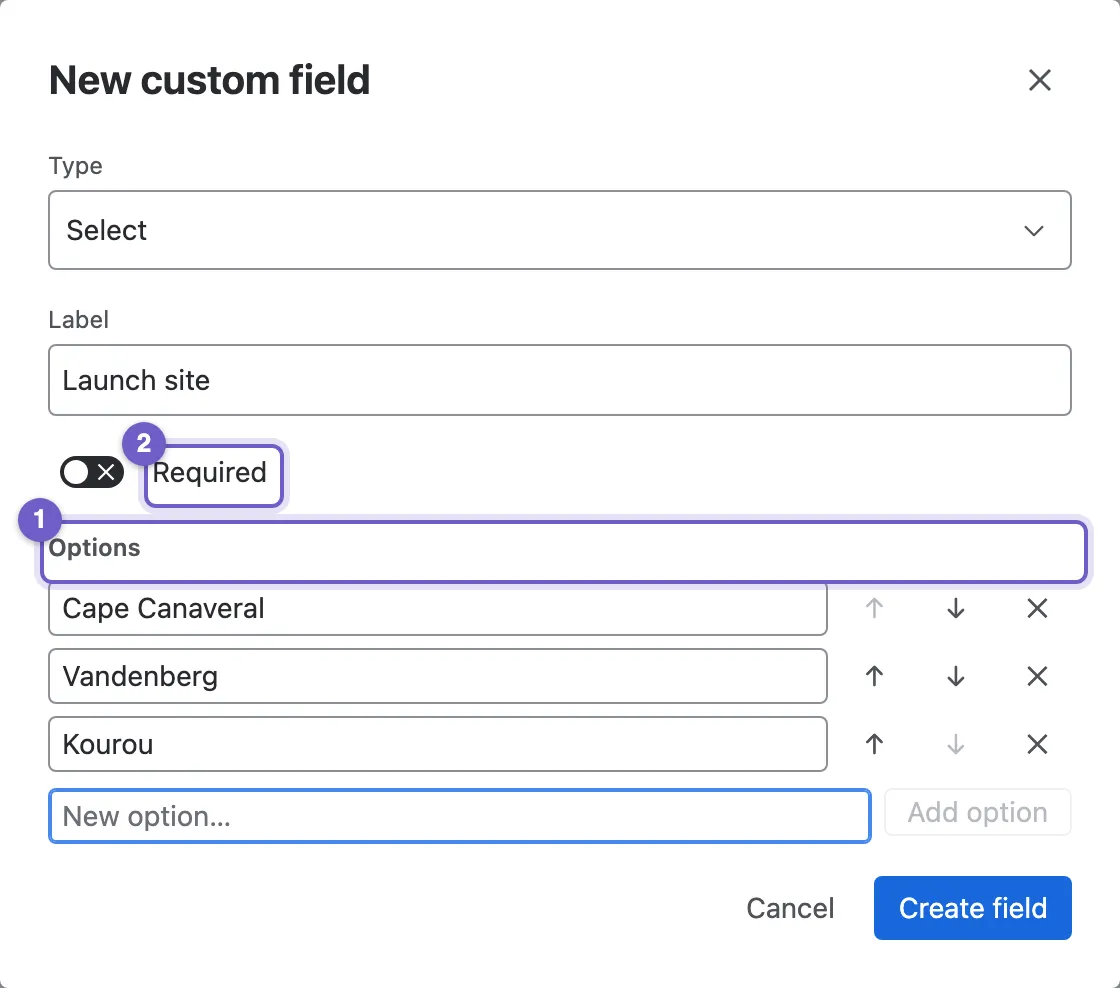
Task: Click the Type field label
Action: 75,166
